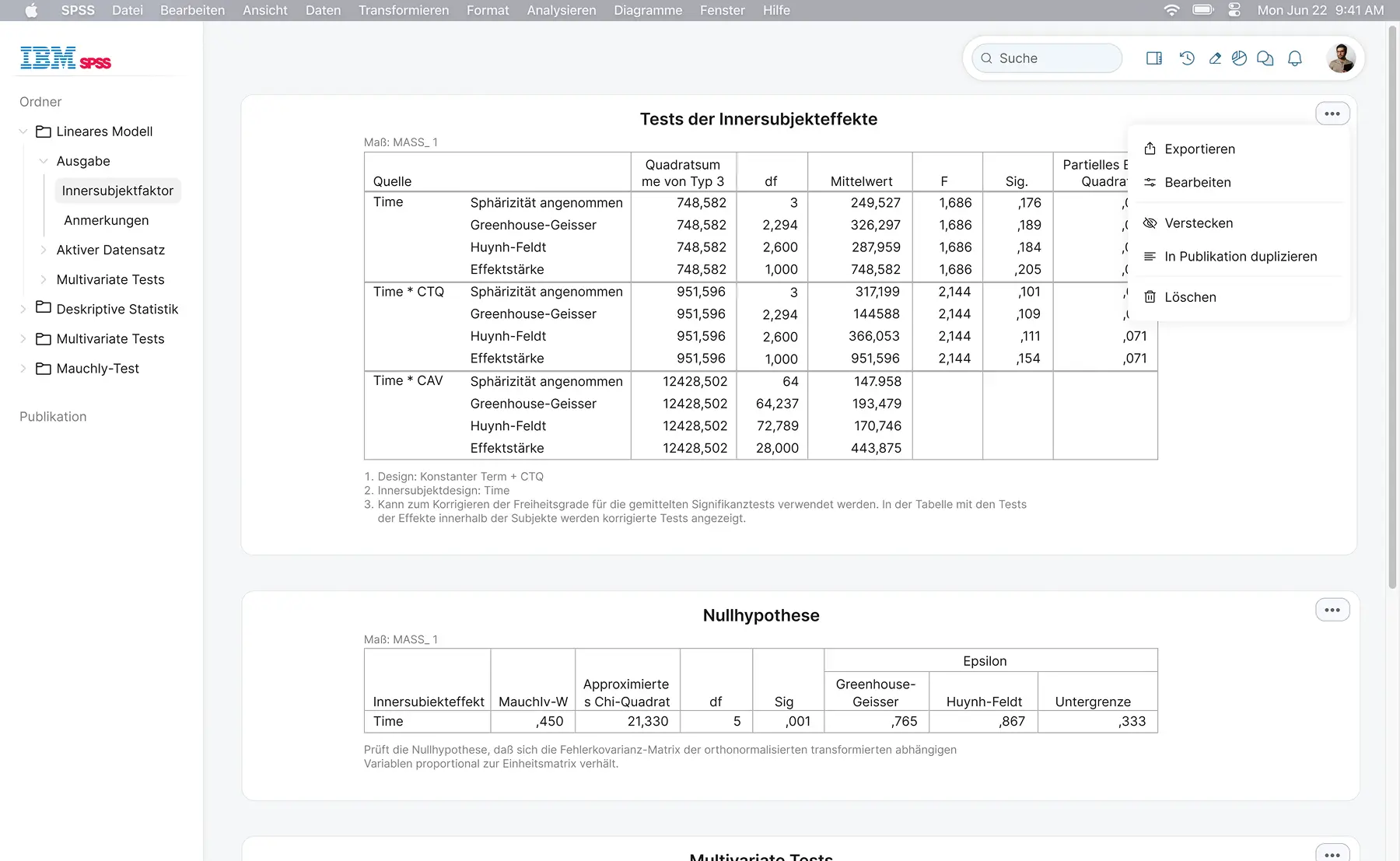Select the Aktiver Datensatz item
This screenshot has width=1400, height=861.
[110, 250]
